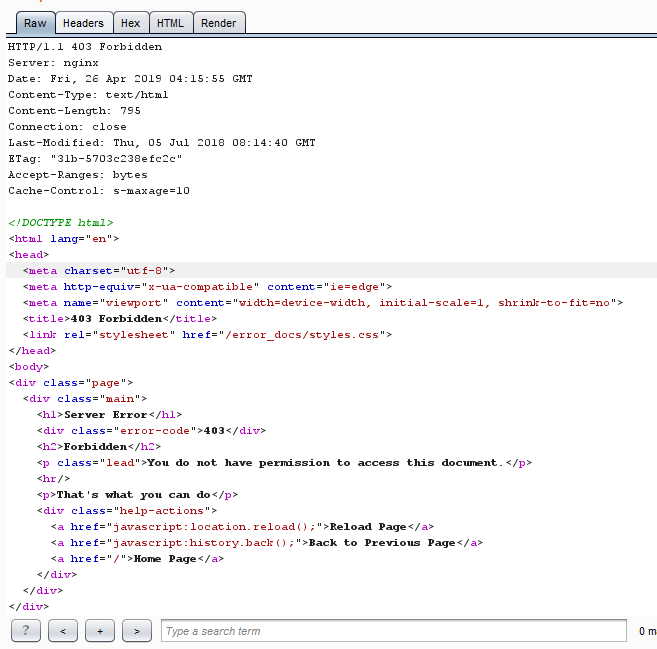The height and width of the screenshot is (649, 657).
Task: Click the 'Connection: close' header
Action: click(x=67, y=127)
